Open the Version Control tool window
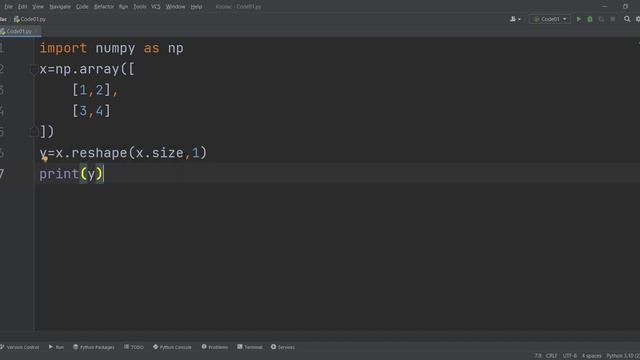Screen dimensions: 640x360 pyautogui.click(x=20, y=347)
